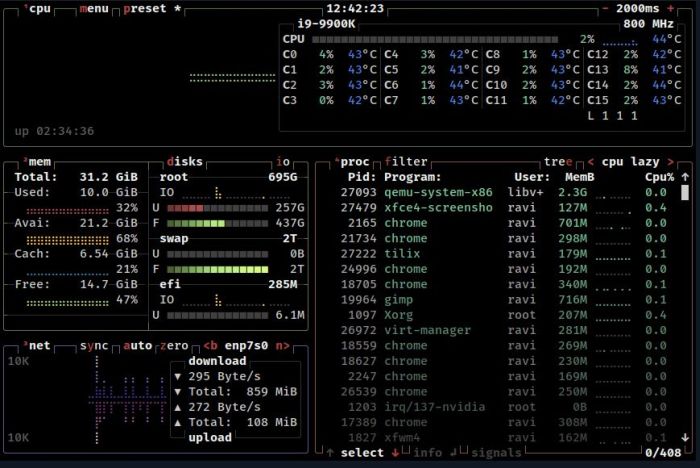Toggle disk io mode
This screenshot has height=468, width=700.
click(283, 161)
